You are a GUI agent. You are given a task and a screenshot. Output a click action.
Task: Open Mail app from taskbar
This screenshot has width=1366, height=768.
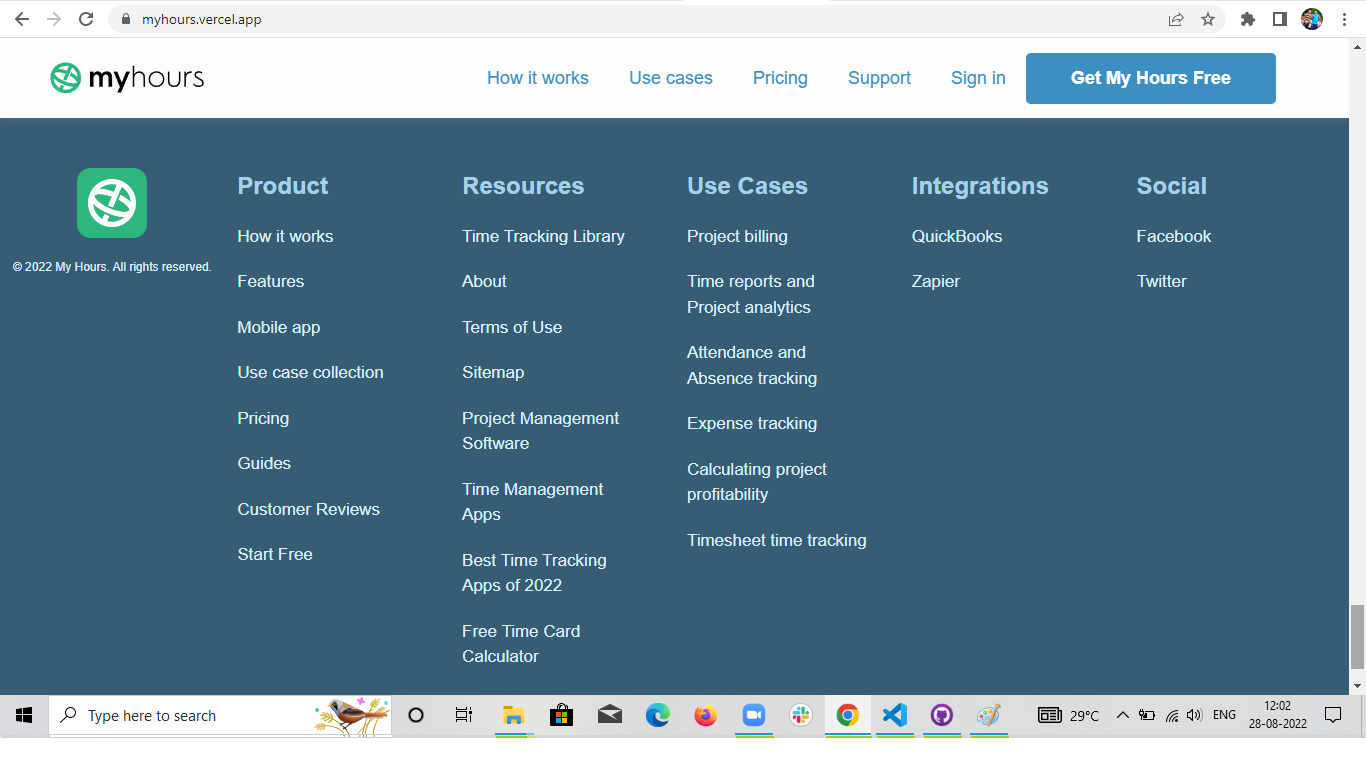coord(609,715)
